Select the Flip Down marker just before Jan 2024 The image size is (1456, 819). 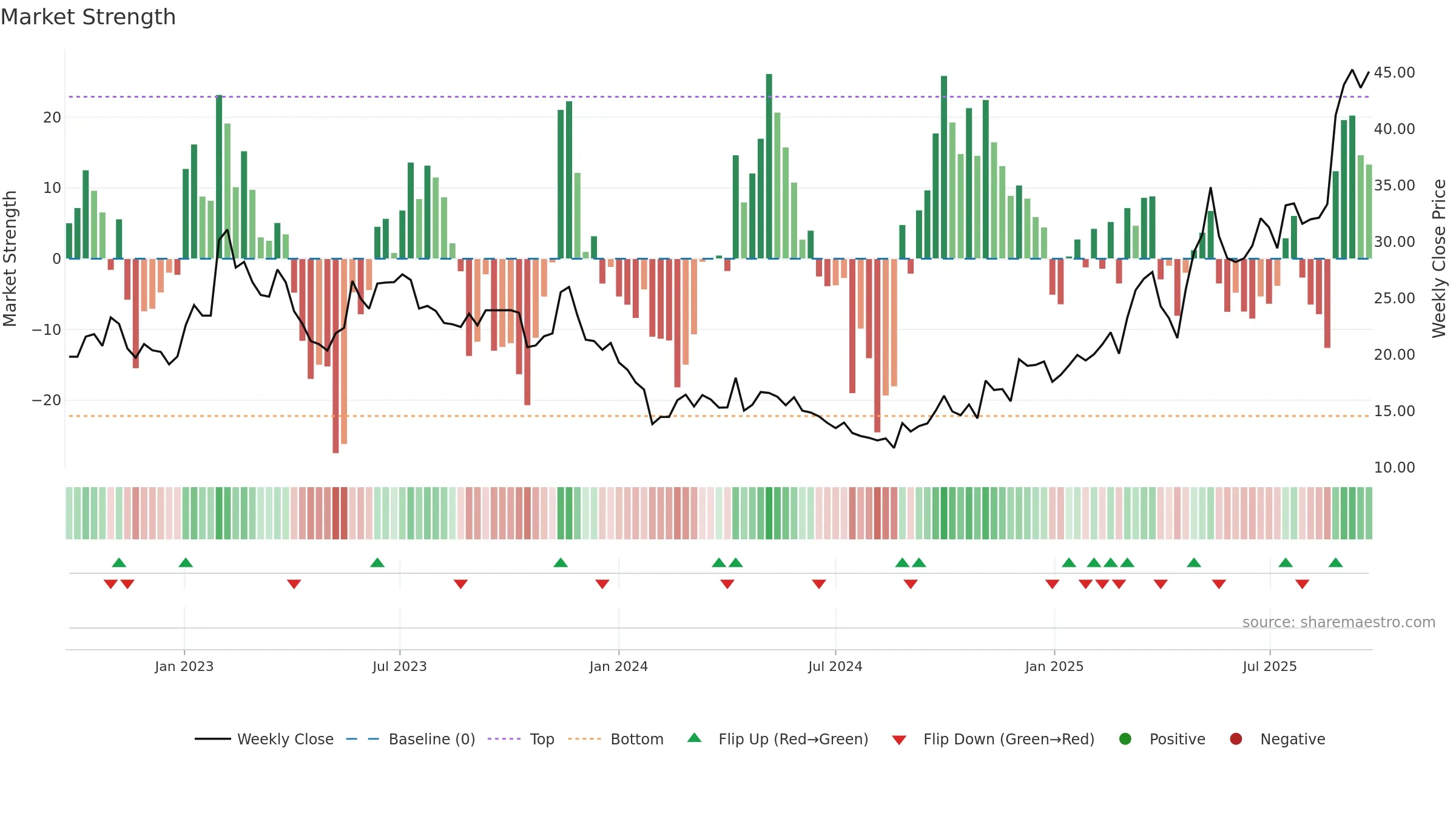[x=602, y=584]
